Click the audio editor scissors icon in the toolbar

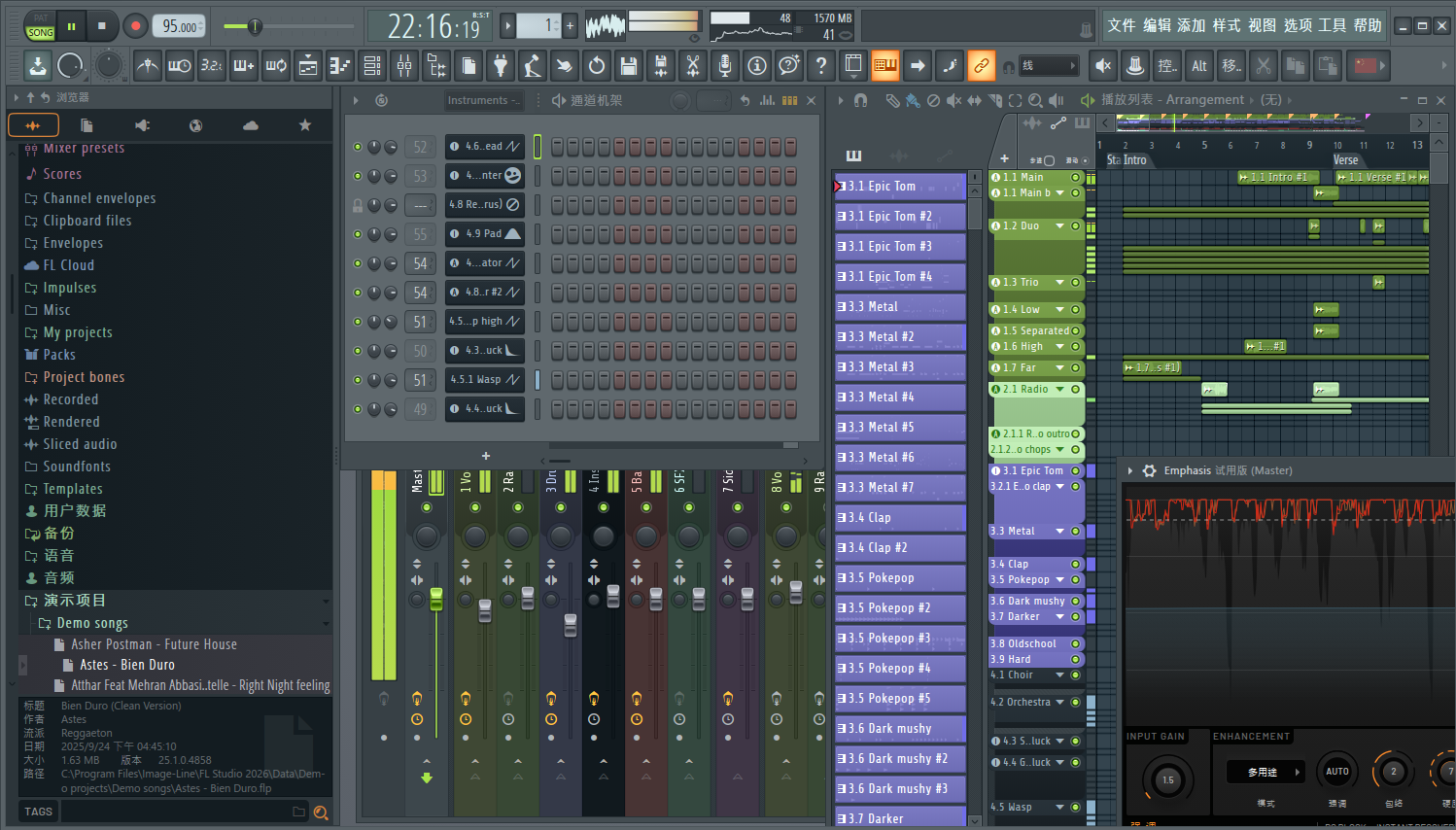pyautogui.click(x=693, y=66)
